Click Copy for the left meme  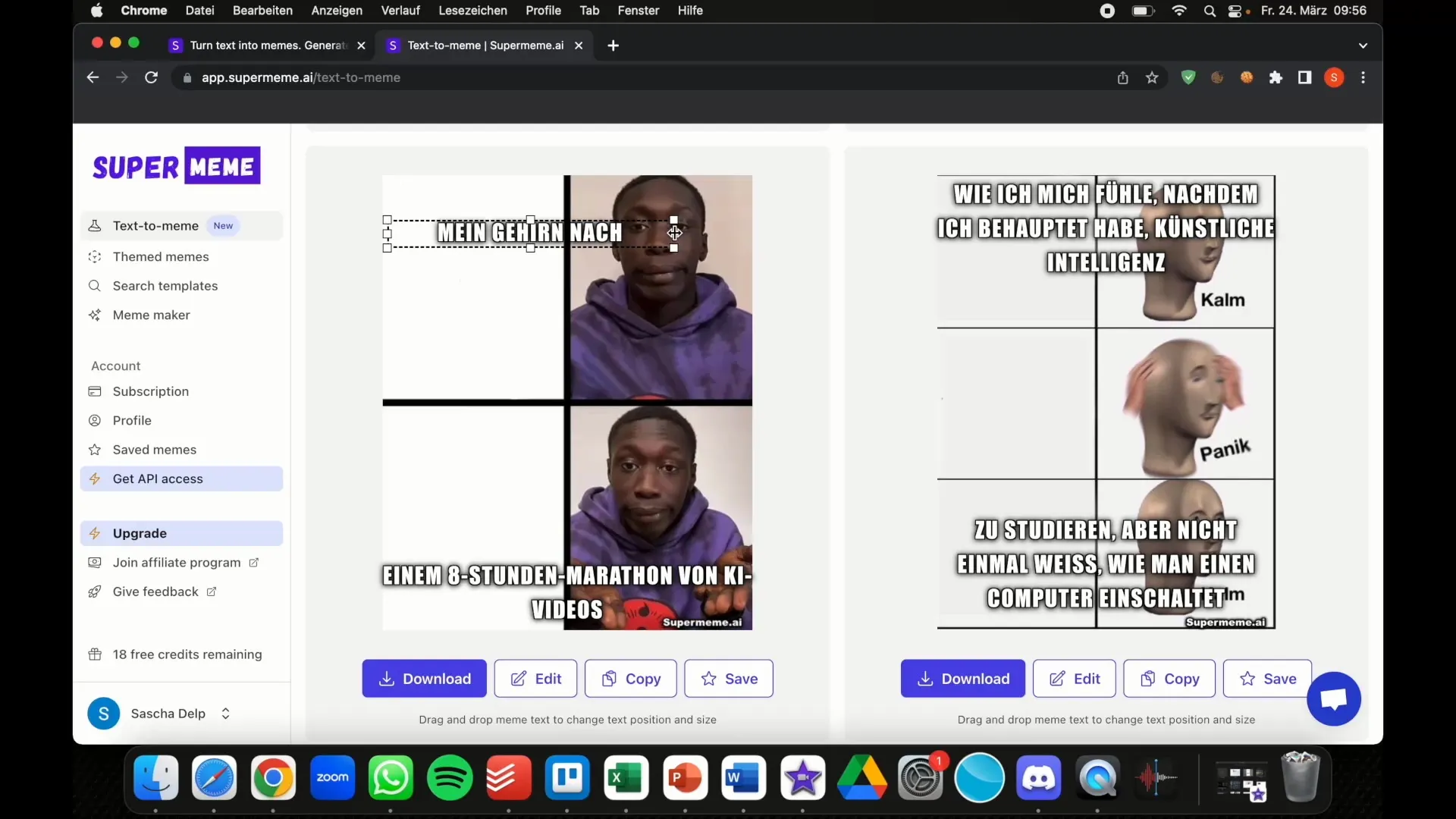630,678
